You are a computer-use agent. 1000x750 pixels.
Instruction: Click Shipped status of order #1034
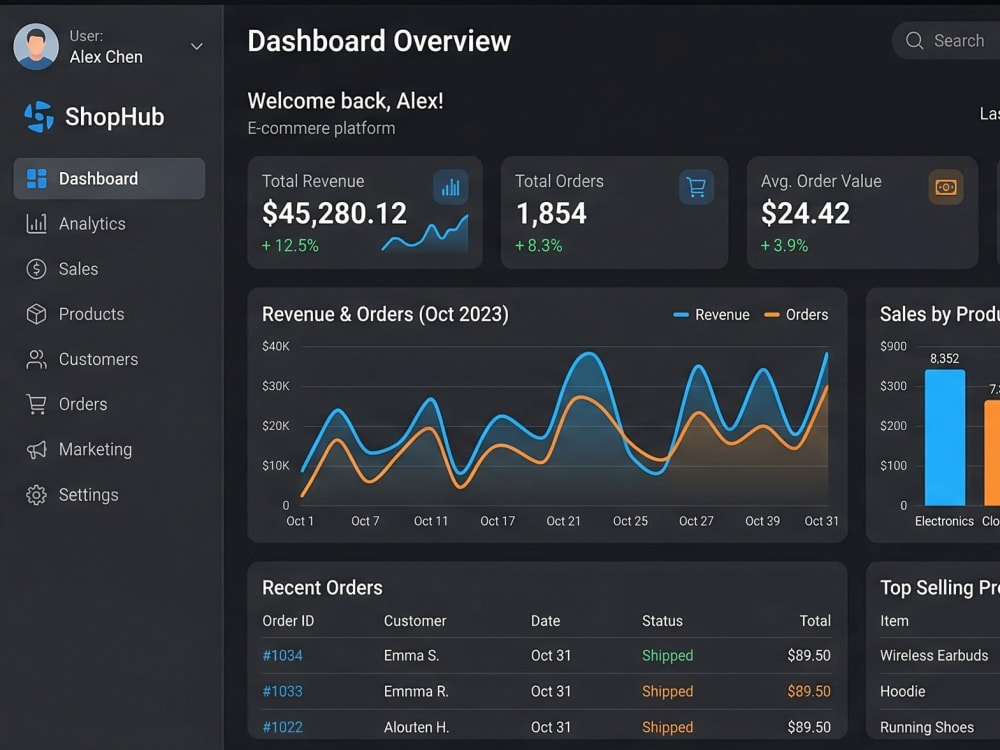point(667,656)
